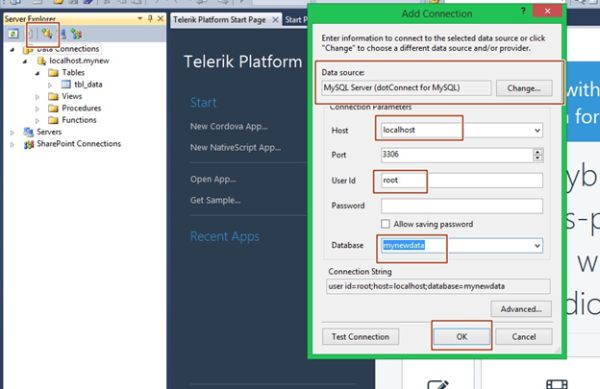Select the Data Connections label in tree
The width and height of the screenshot is (600, 389).
(68, 49)
